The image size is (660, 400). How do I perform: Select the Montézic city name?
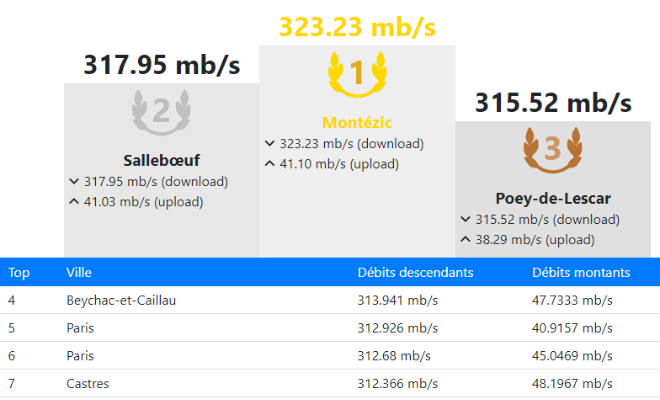click(x=357, y=121)
